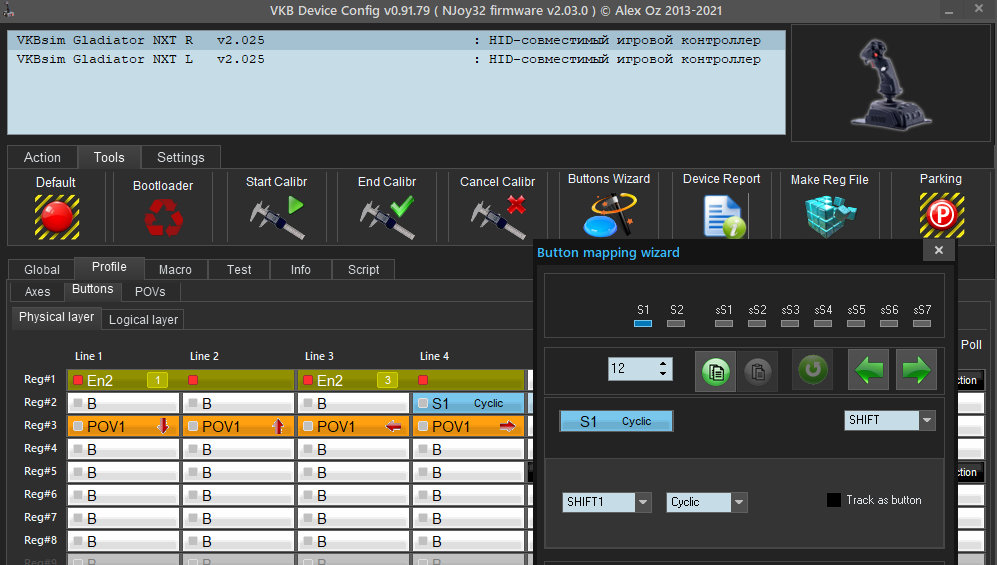Viewport: 997px width, 565px height.
Task: Switch to the Settings tab
Action: [181, 157]
